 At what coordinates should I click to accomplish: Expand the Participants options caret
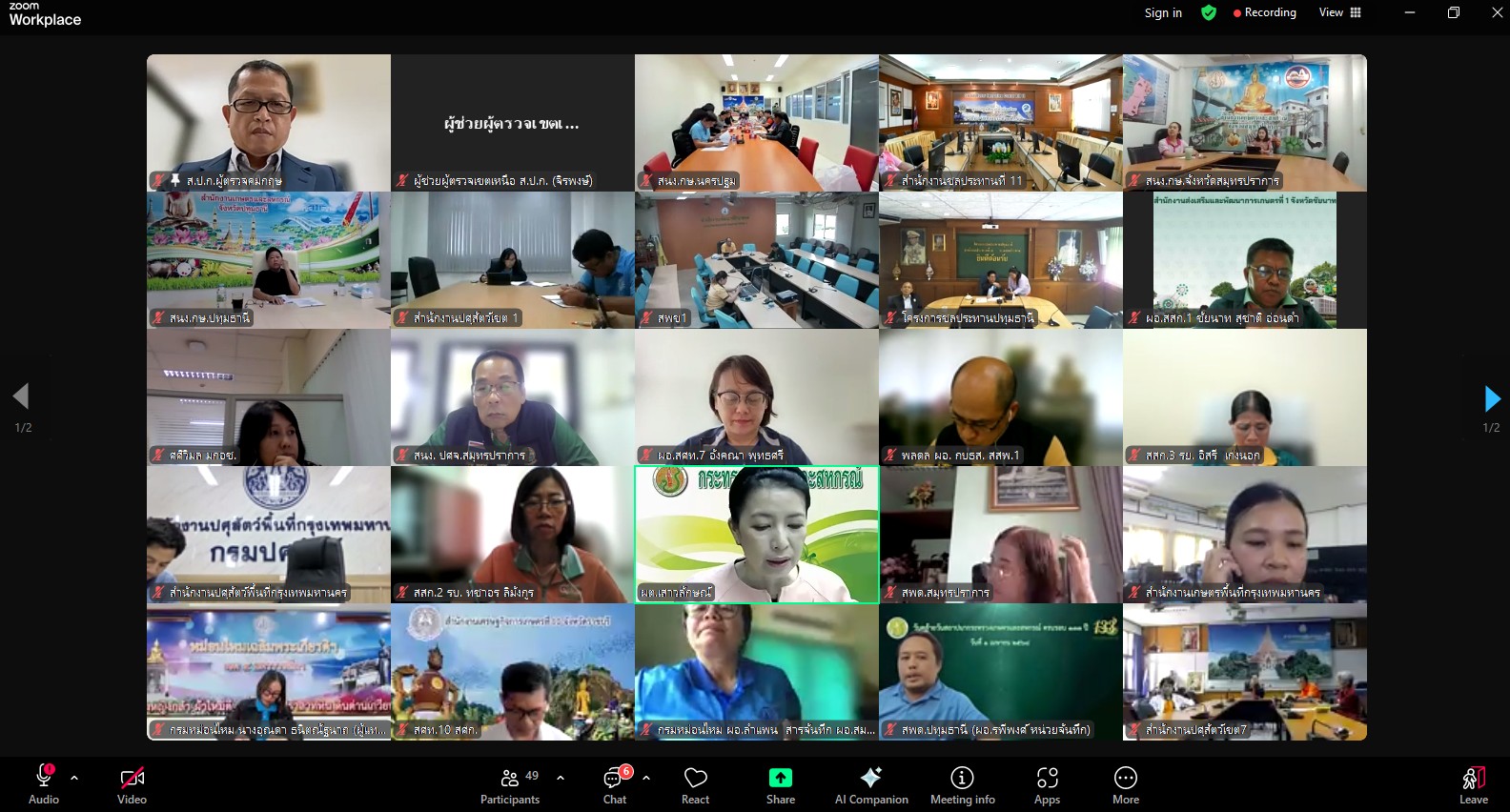[561, 778]
